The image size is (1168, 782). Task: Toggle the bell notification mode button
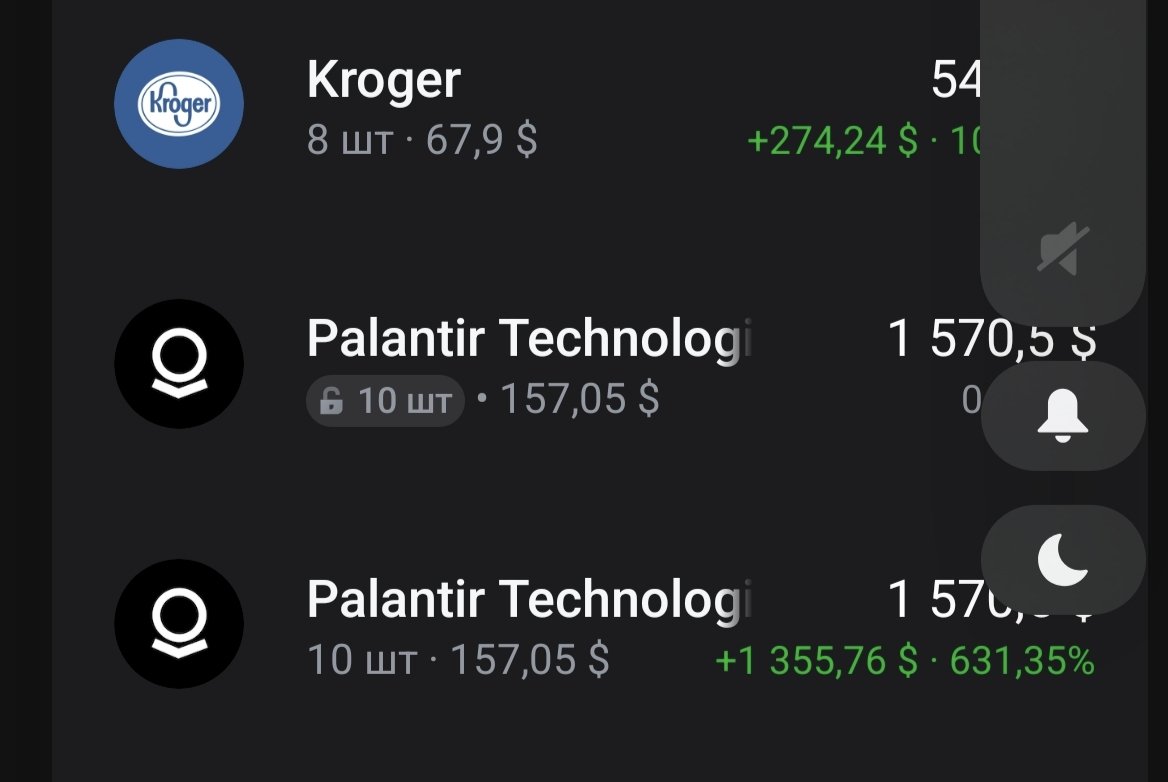pyautogui.click(x=1063, y=416)
